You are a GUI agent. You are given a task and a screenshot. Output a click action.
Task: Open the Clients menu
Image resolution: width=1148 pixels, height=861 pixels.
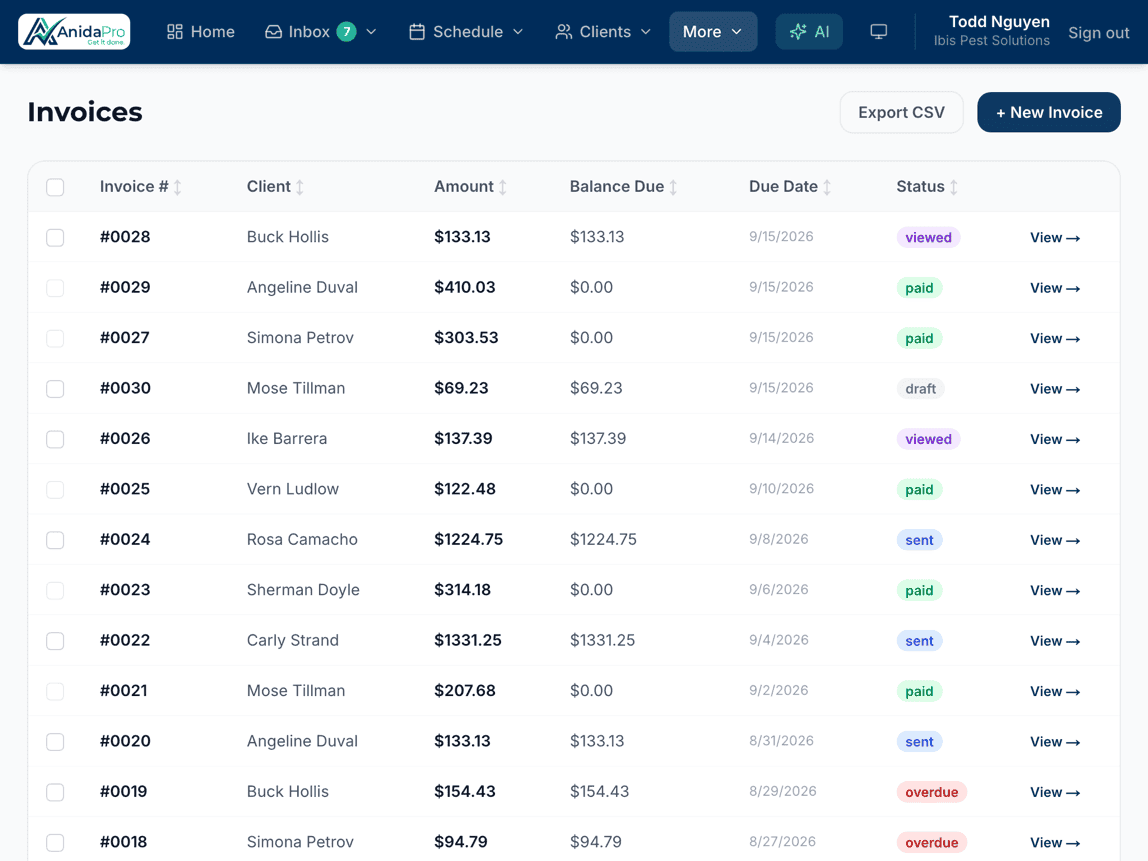[x=603, y=31]
